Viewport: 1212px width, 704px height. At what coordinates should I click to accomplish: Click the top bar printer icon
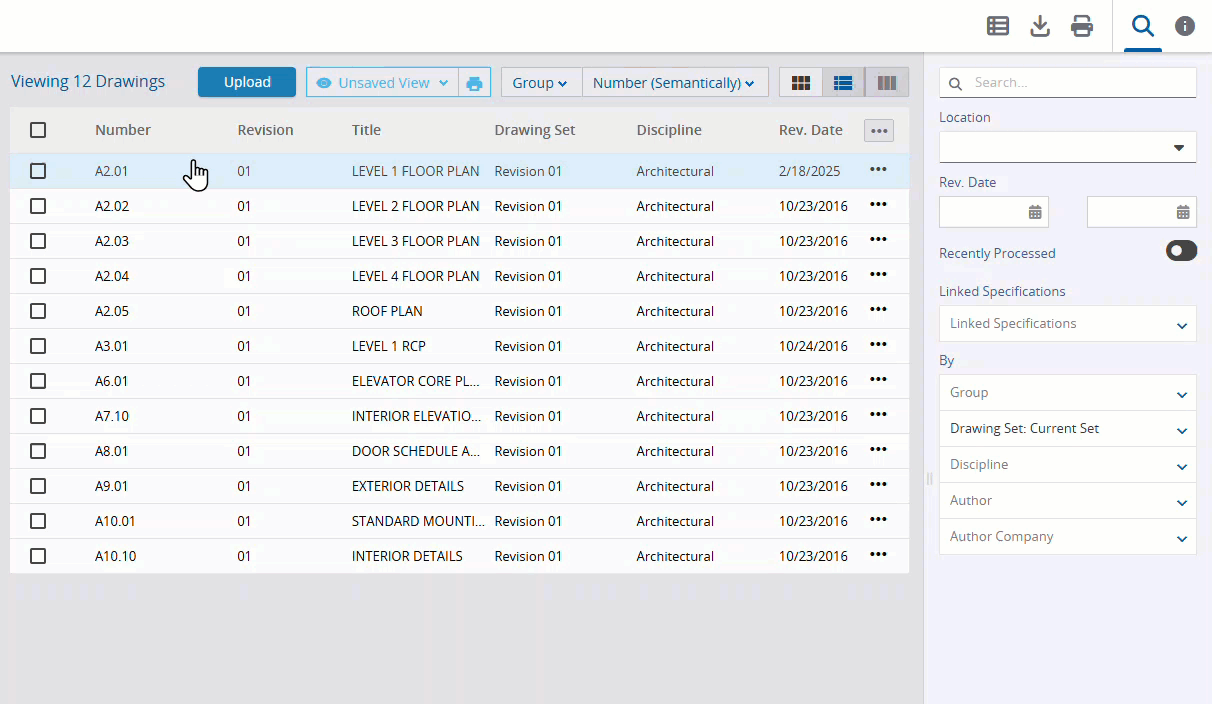1082,26
